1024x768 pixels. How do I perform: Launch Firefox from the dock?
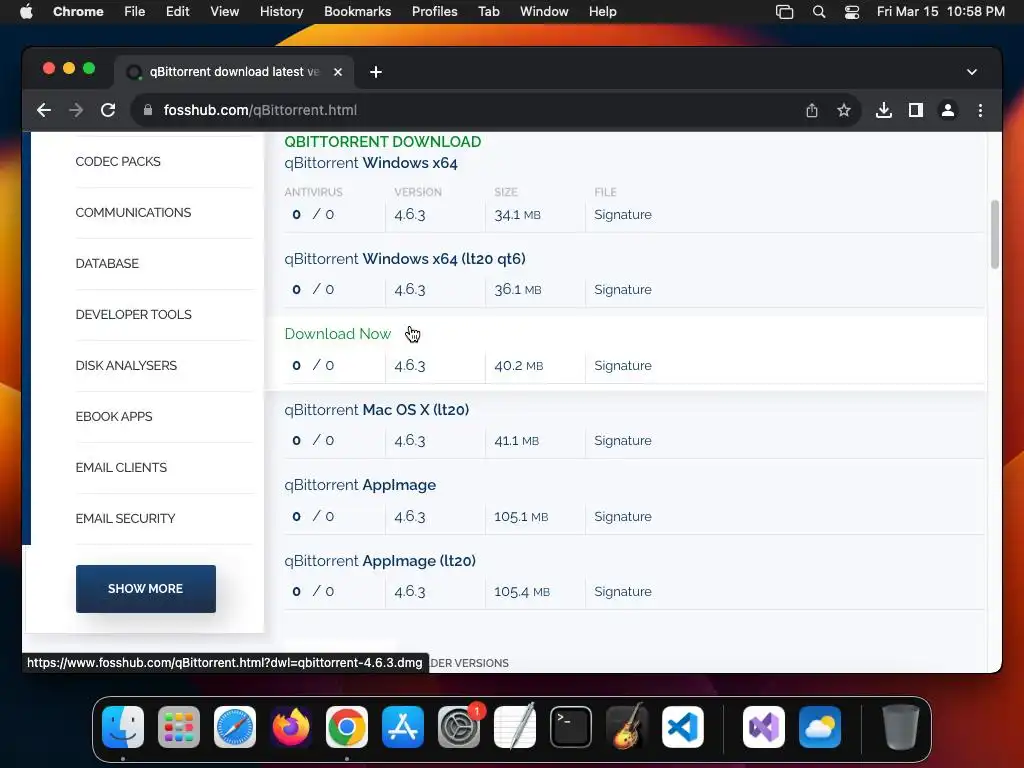tap(291, 727)
